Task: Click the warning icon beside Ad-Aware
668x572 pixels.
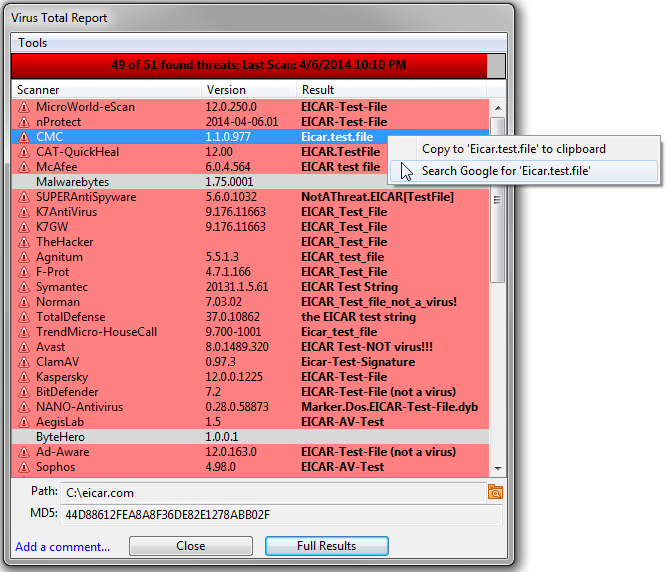Action: click(x=24, y=452)
